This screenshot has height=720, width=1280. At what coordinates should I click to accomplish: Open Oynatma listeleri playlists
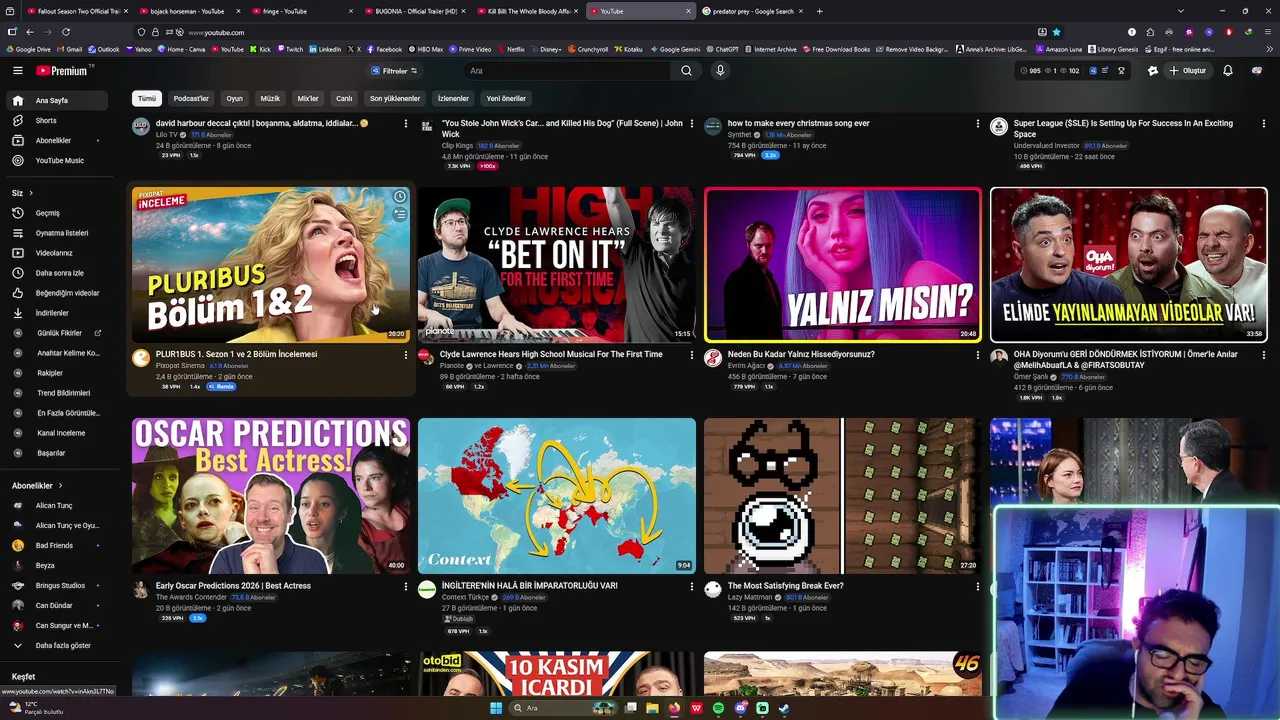(55, 233)
